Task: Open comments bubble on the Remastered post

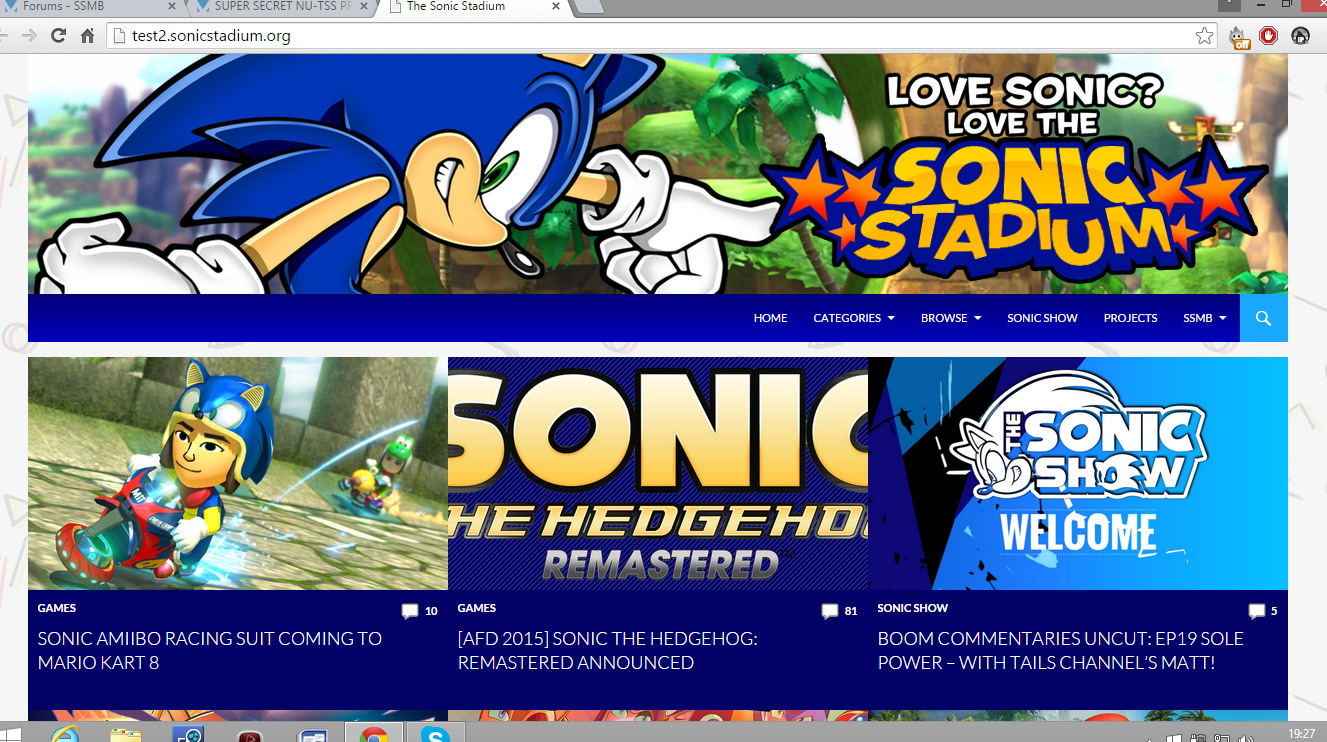Action: pyautogui.click(x=830, y=611)
